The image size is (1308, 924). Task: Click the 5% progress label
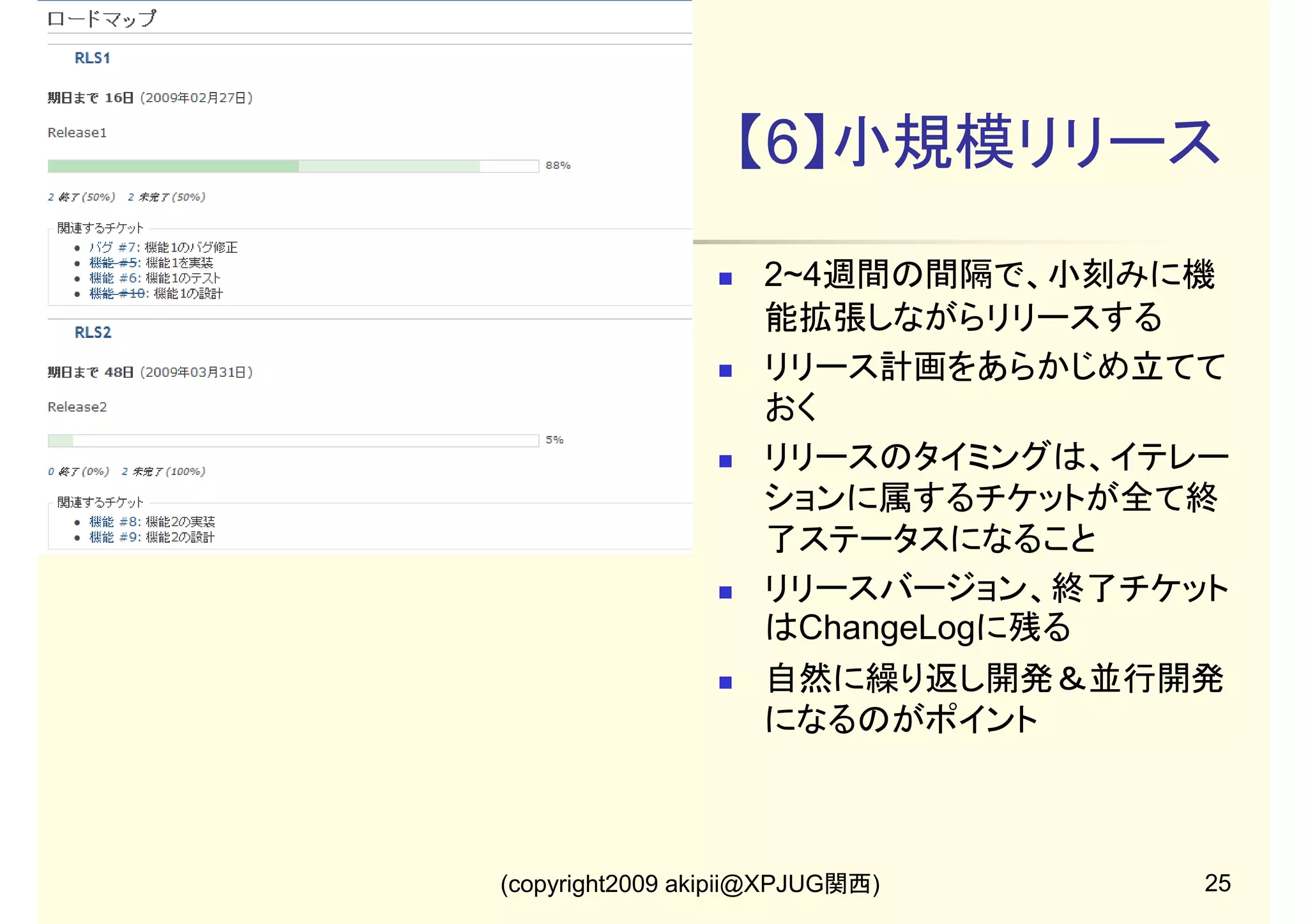pyautogui.click(x=554, y=440)
